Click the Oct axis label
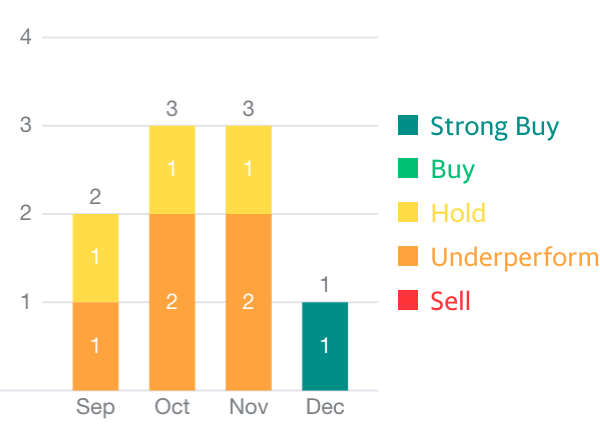This screenshot has width=600, height=432. coord(172,407)
